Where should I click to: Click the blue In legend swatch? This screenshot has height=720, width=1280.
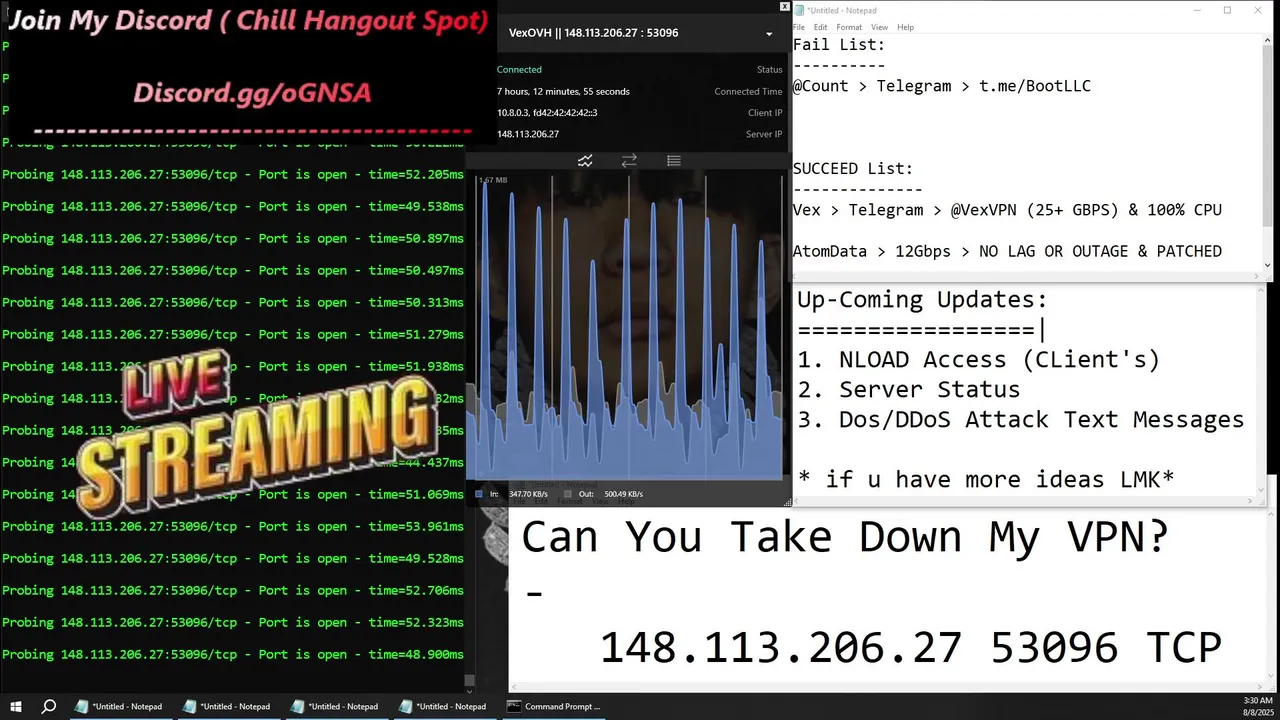point(479,494)
